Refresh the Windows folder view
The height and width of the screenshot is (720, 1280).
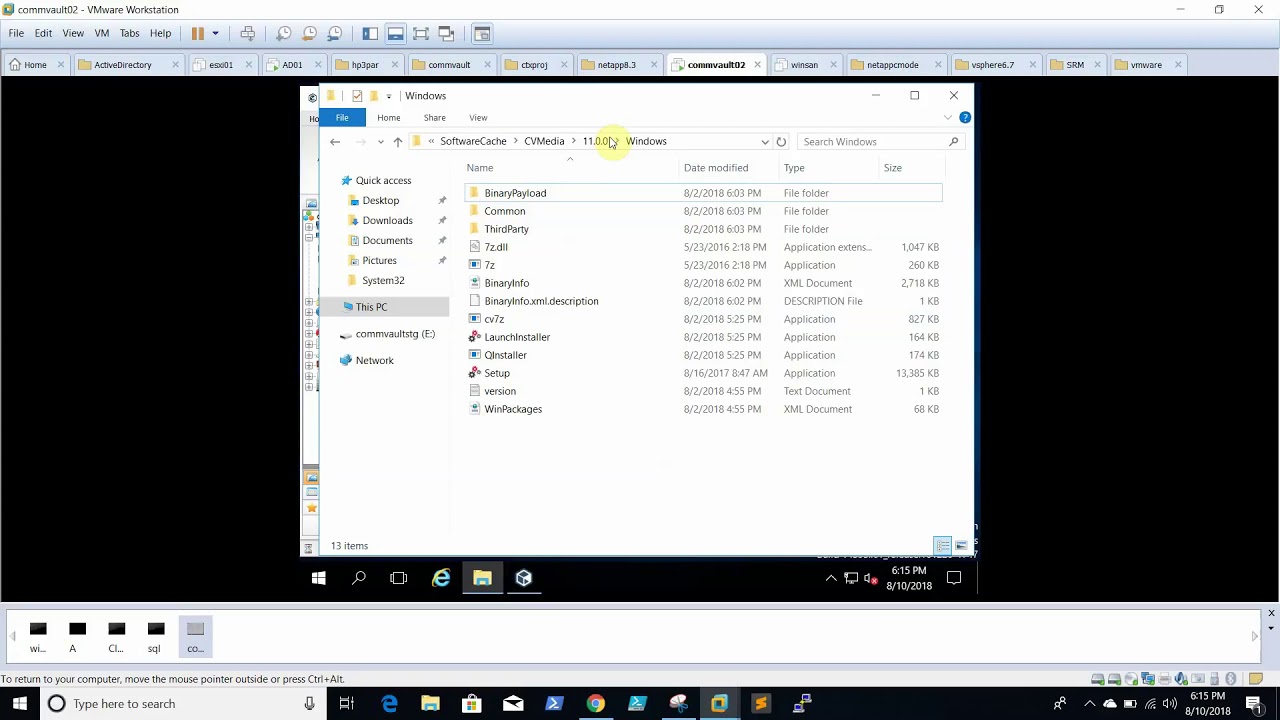click(781, 142)
